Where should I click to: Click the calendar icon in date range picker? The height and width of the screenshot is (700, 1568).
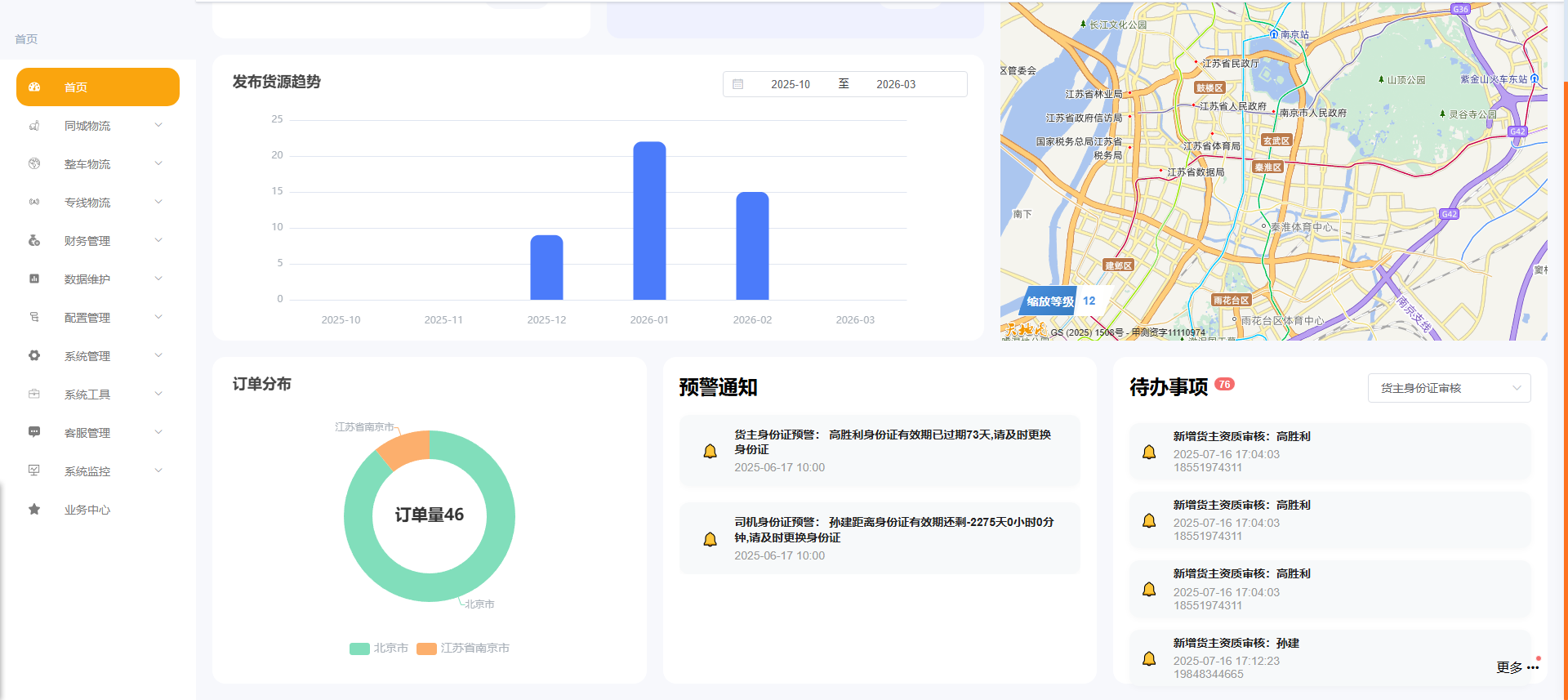tap(738, 84)
